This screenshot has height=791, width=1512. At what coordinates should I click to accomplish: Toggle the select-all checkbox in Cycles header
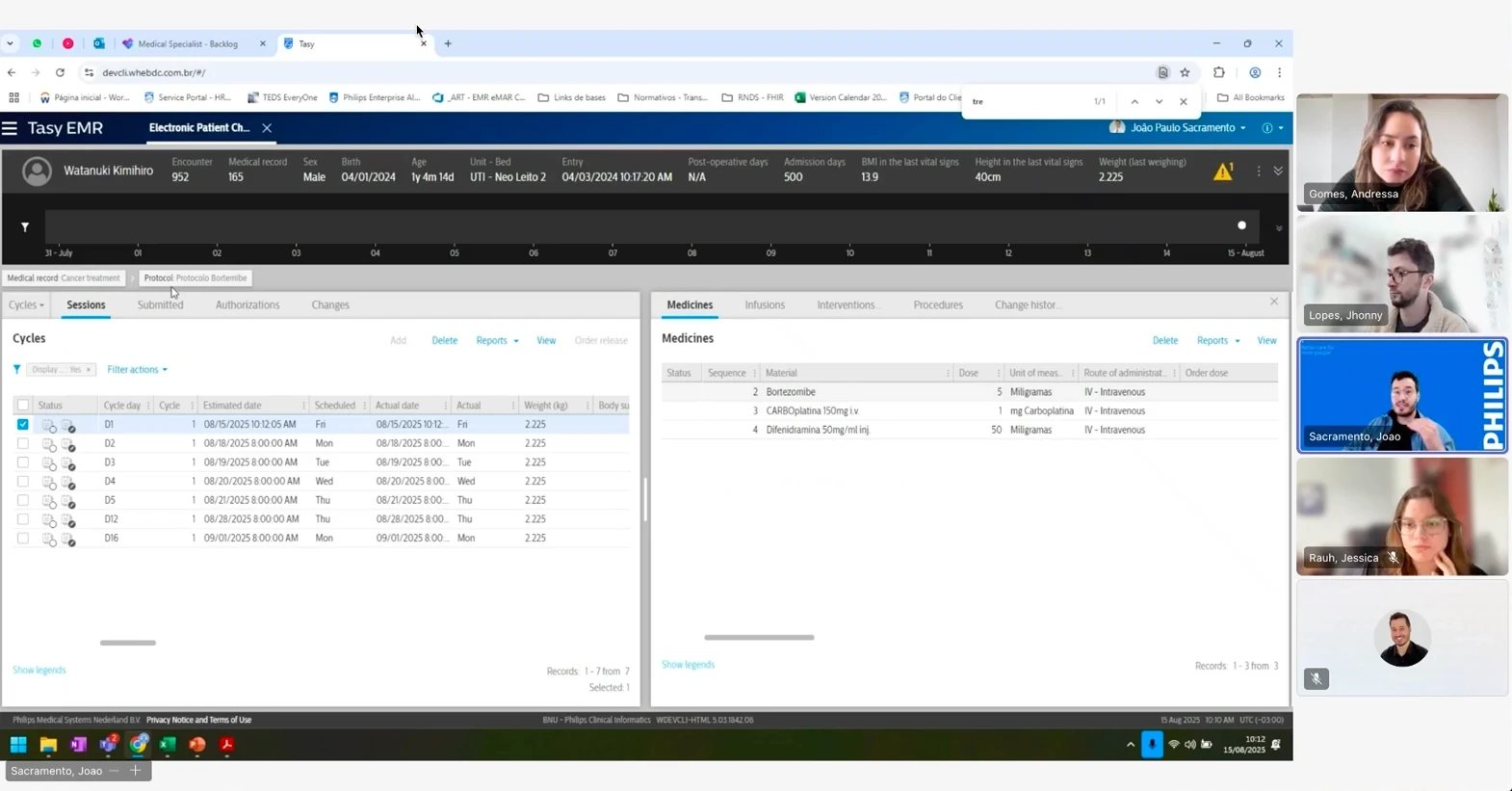23,406
